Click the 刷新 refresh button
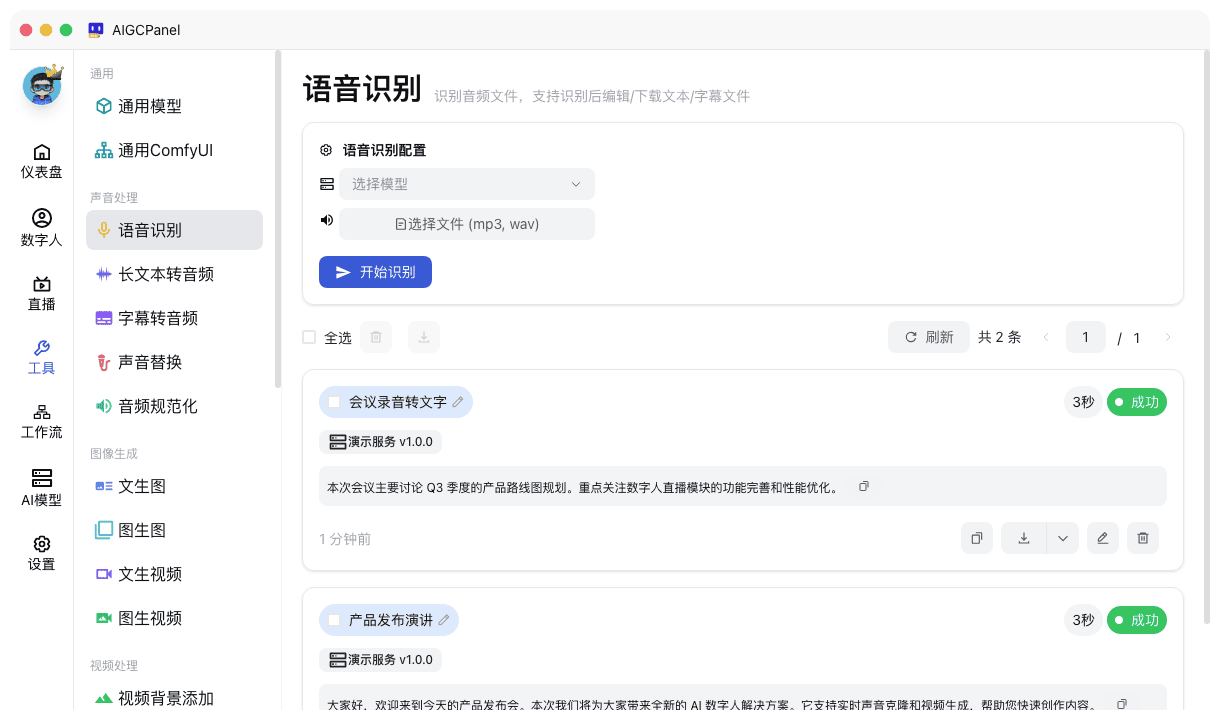This screenshot has height=720, width=1220. (929, 337)
